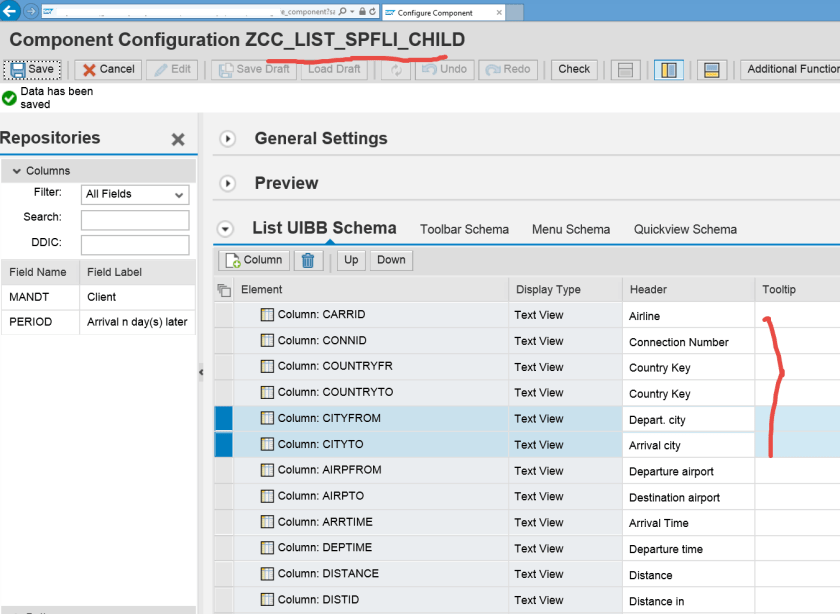Toggle the left-panel layout icon in the toolbar
The width and height of the screenshot is (840, 614).
(669, 70)
